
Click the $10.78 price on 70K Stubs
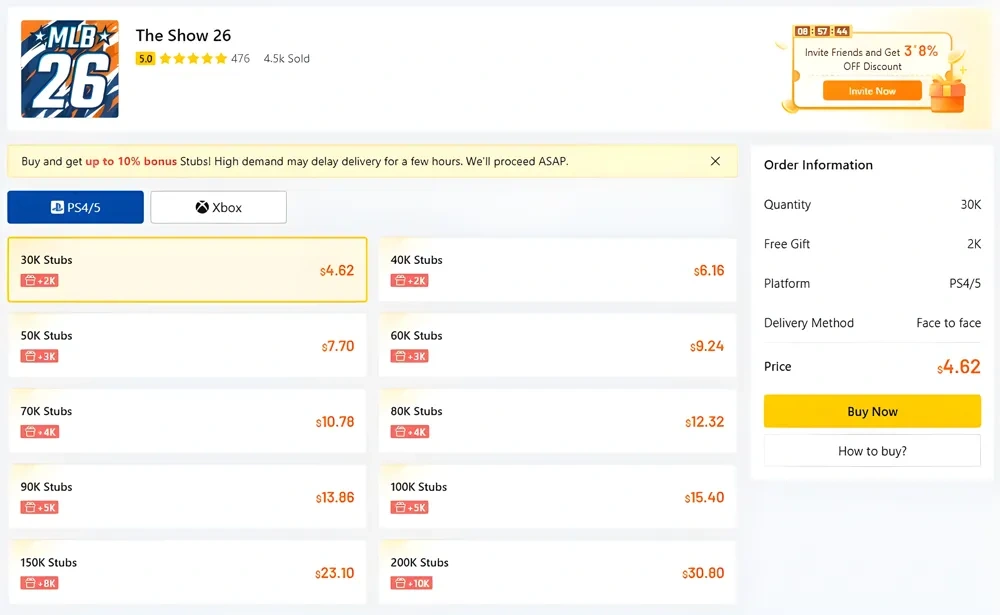(x=335, y=422)
